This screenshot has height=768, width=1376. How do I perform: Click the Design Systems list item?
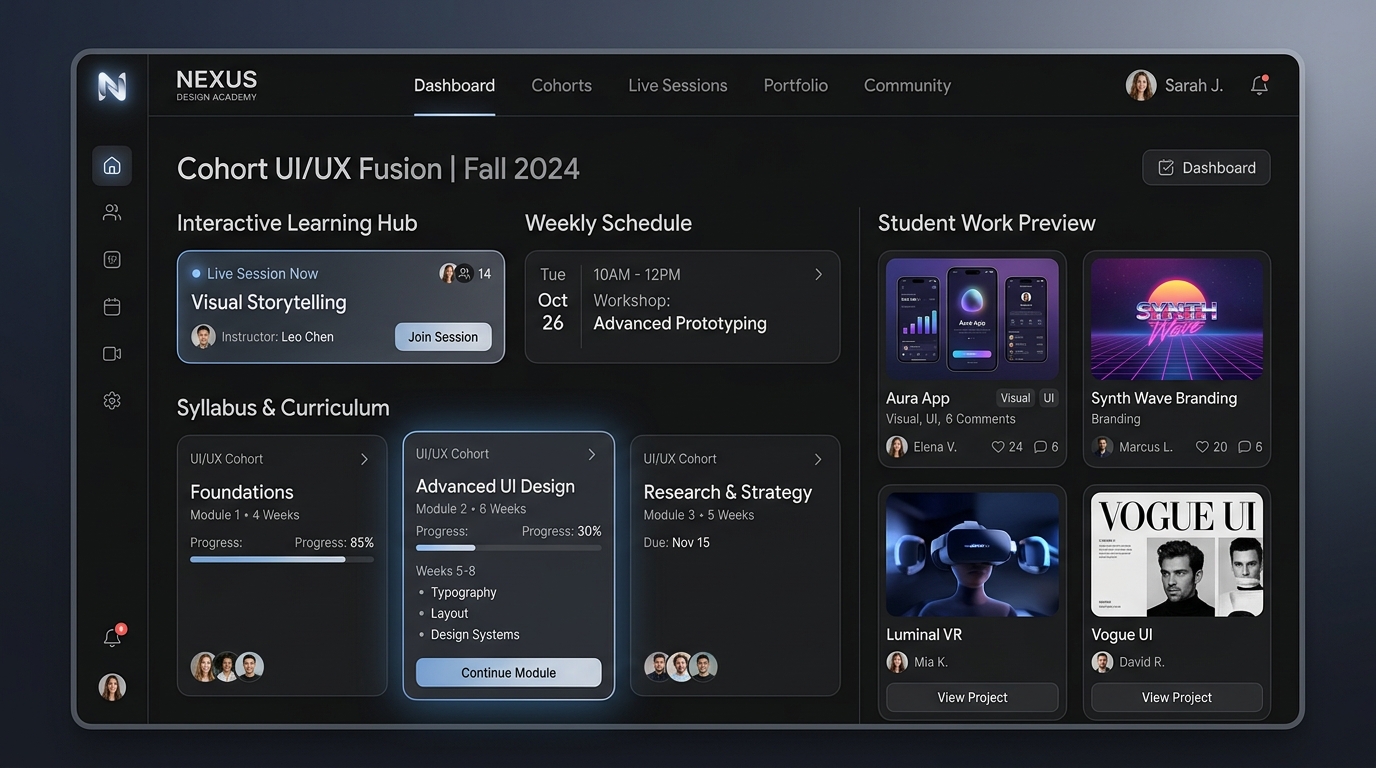475,634
